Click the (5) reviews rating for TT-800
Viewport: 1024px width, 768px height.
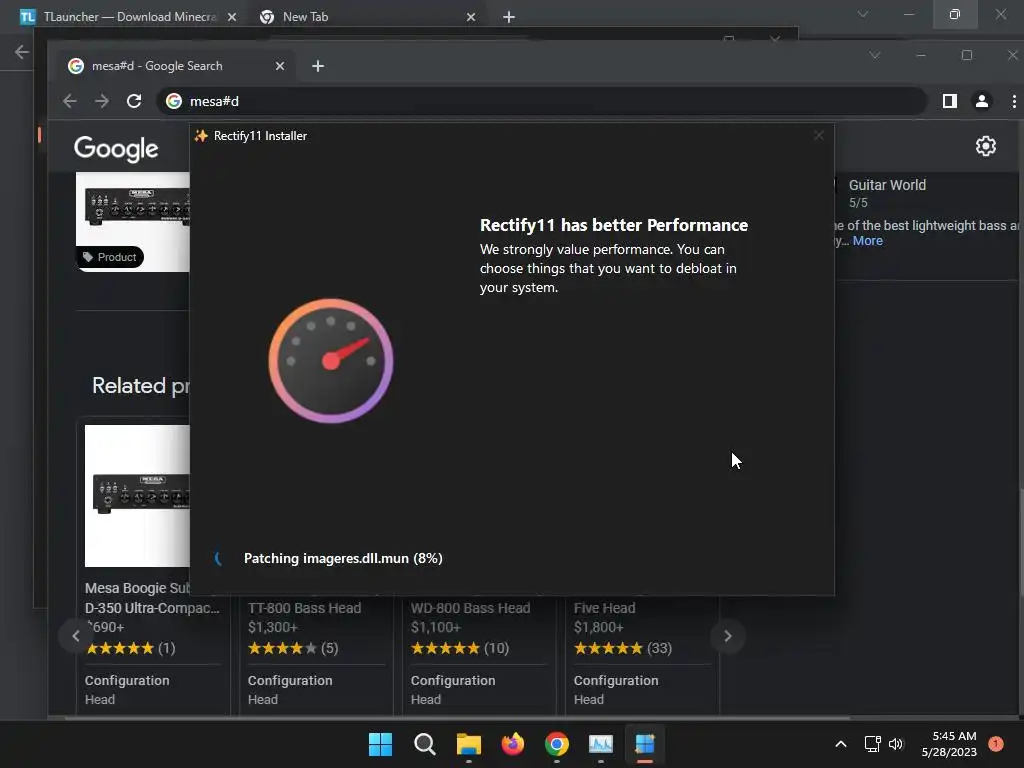coord(293,648)
